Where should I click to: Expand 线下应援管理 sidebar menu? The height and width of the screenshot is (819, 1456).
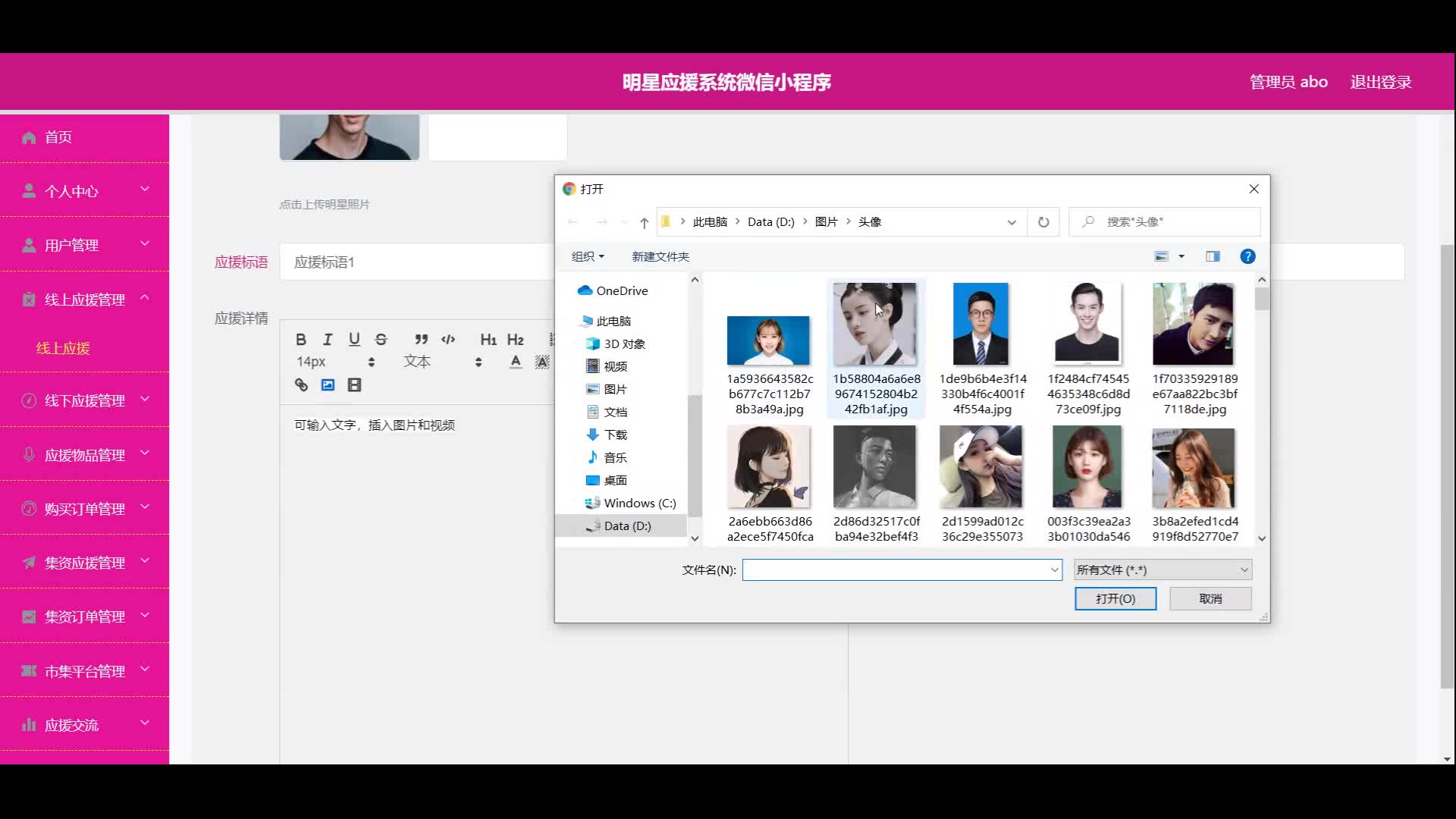(x=84, y=400)
